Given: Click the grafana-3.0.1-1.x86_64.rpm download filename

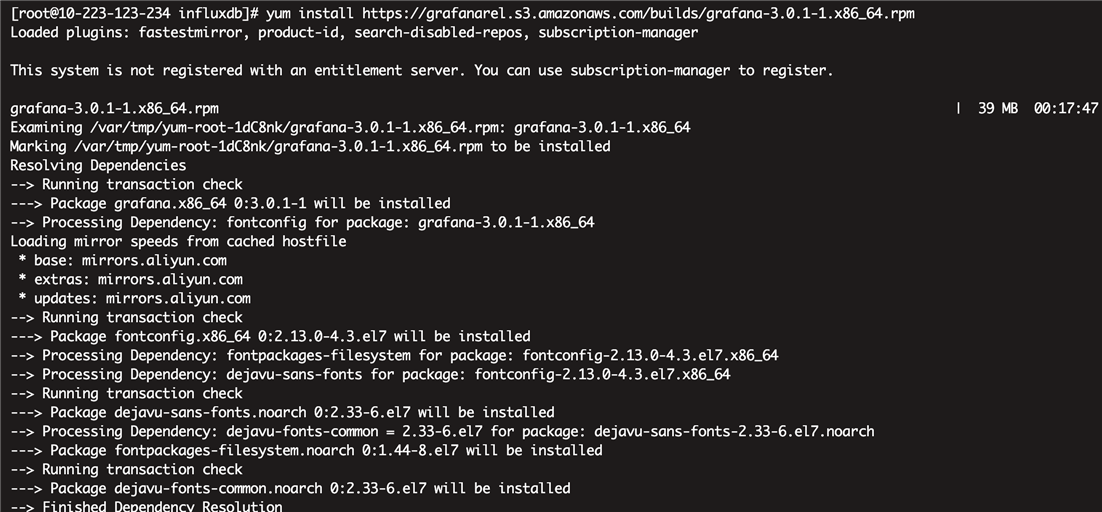Looking at the screenshot, I should click(115, 108).
